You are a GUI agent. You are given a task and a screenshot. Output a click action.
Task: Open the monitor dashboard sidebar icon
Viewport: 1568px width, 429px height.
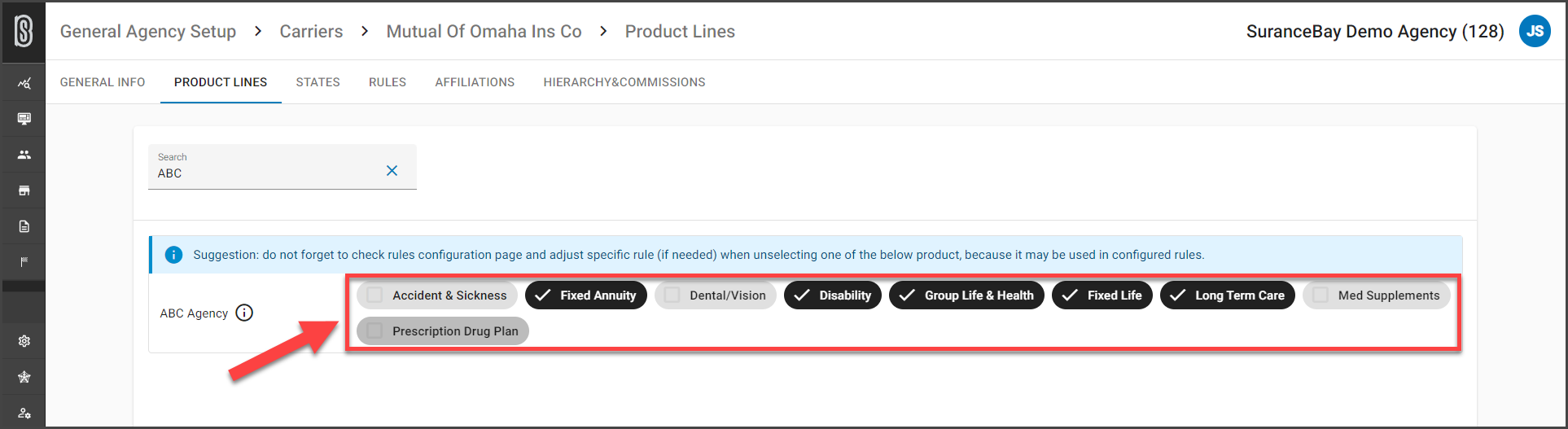[x=24, y=119]
